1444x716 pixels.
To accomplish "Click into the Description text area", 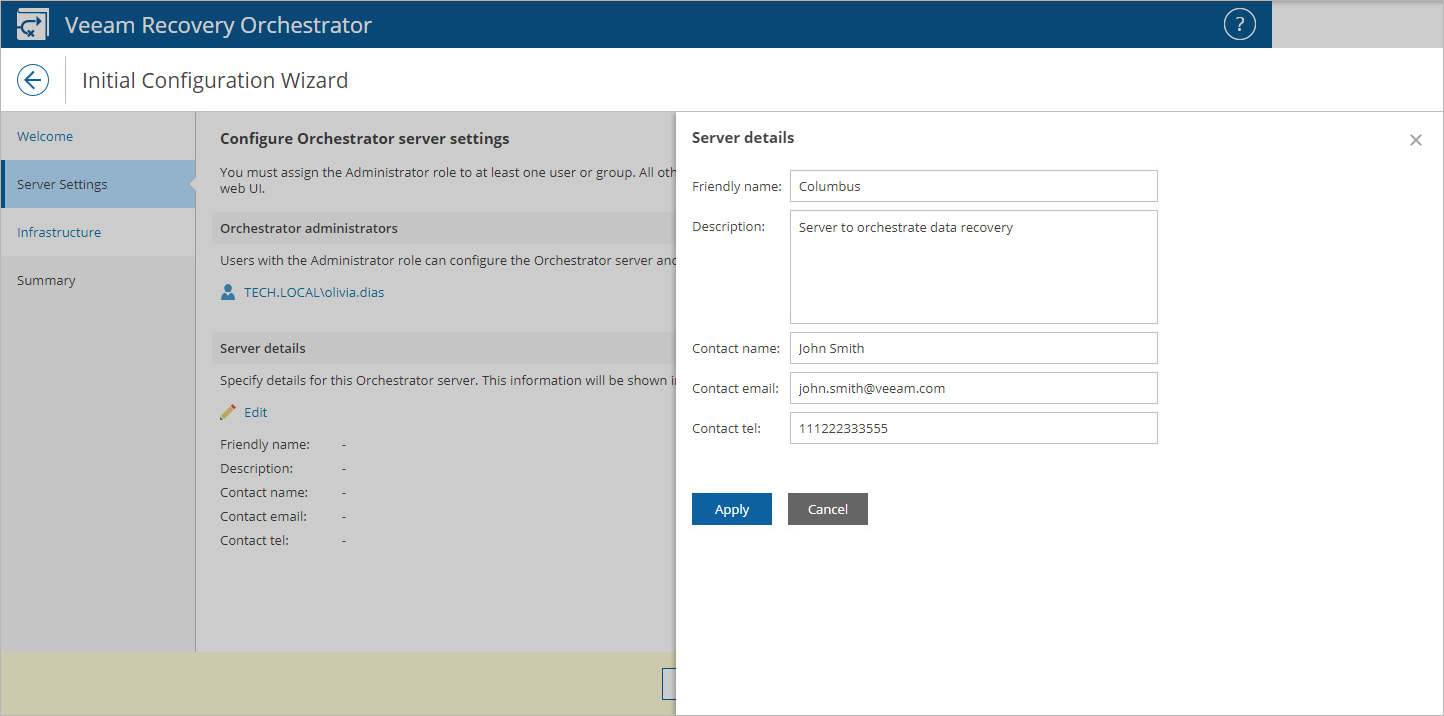I will coord(973,266).
